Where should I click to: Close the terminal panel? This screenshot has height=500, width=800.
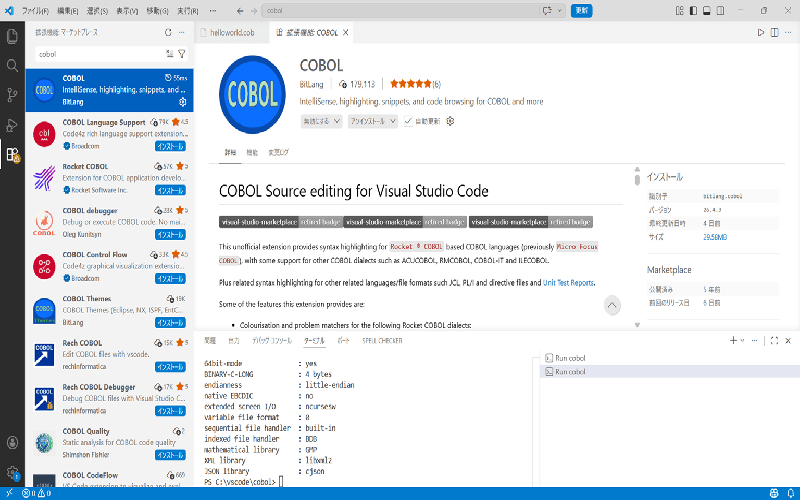point(788,340)
